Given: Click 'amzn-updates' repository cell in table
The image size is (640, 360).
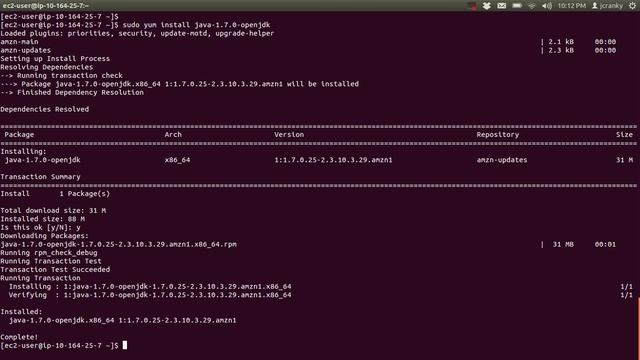Looking at the screenshot, I should [x=502, y=160].
